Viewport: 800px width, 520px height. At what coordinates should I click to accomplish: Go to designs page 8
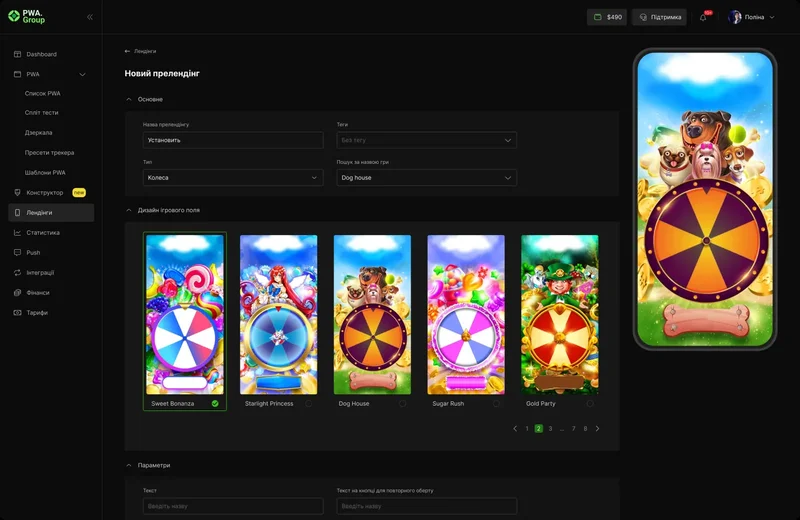(585, 429)
